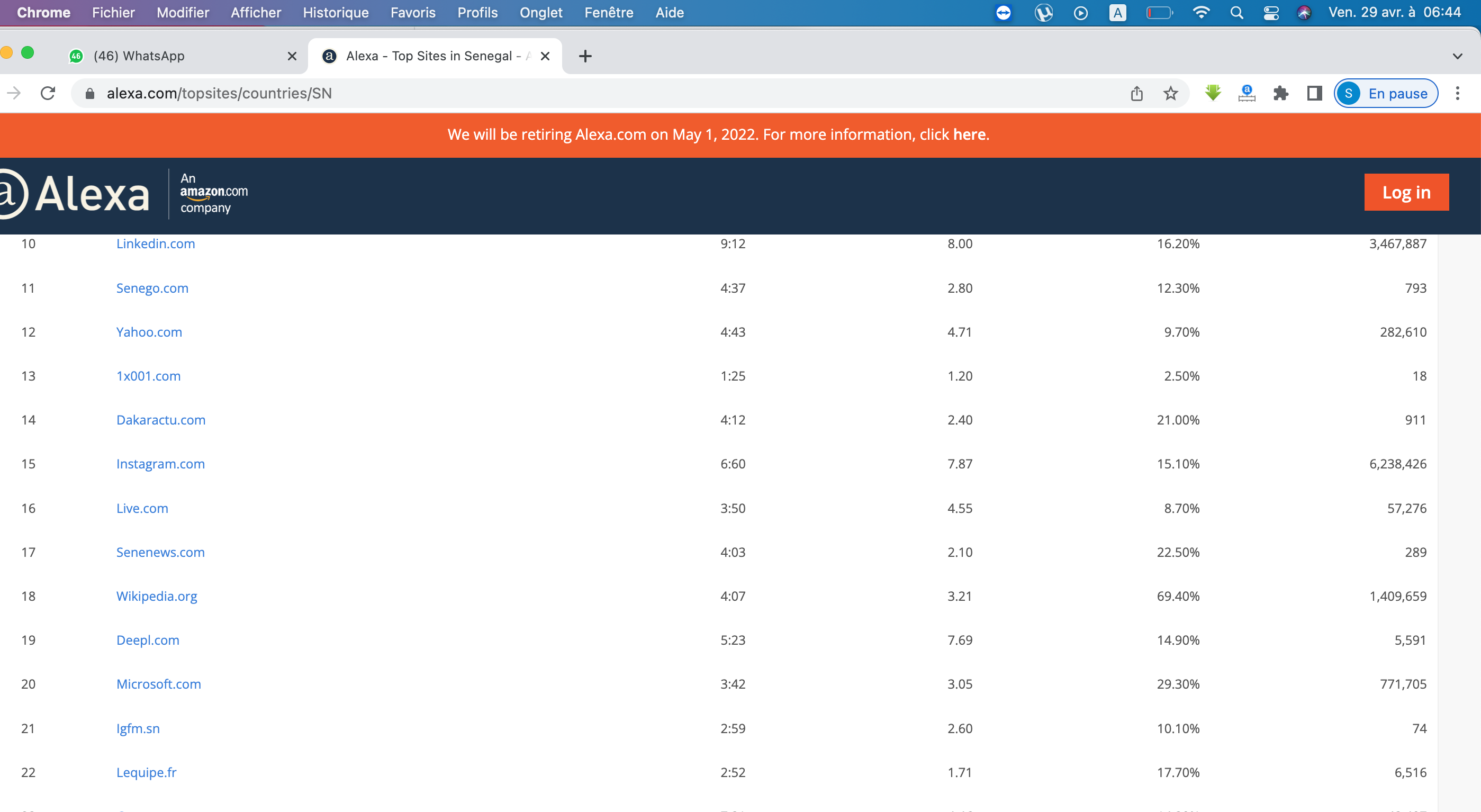Bookmark page with the star icon
The image size is (1481, 812).
[1170, 93]
